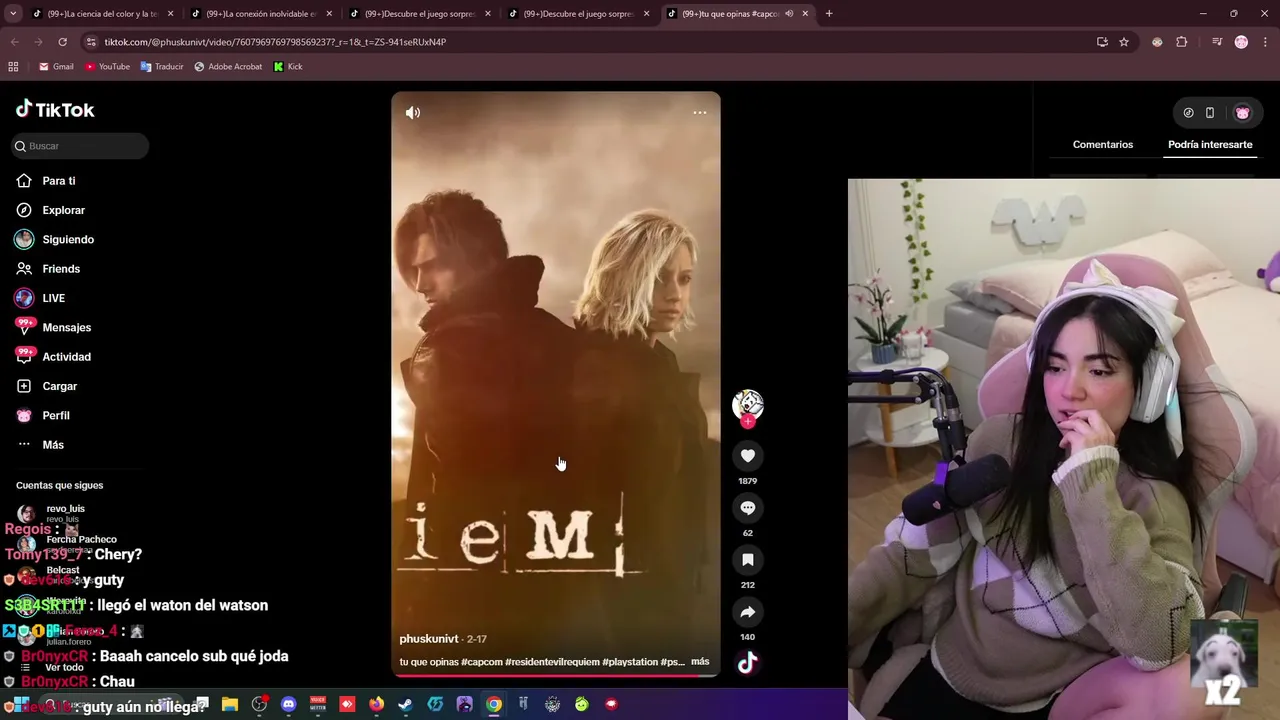Viewport: 1280px width, 720px height.
Task: Click the Buscar search field
Action: 80,146
